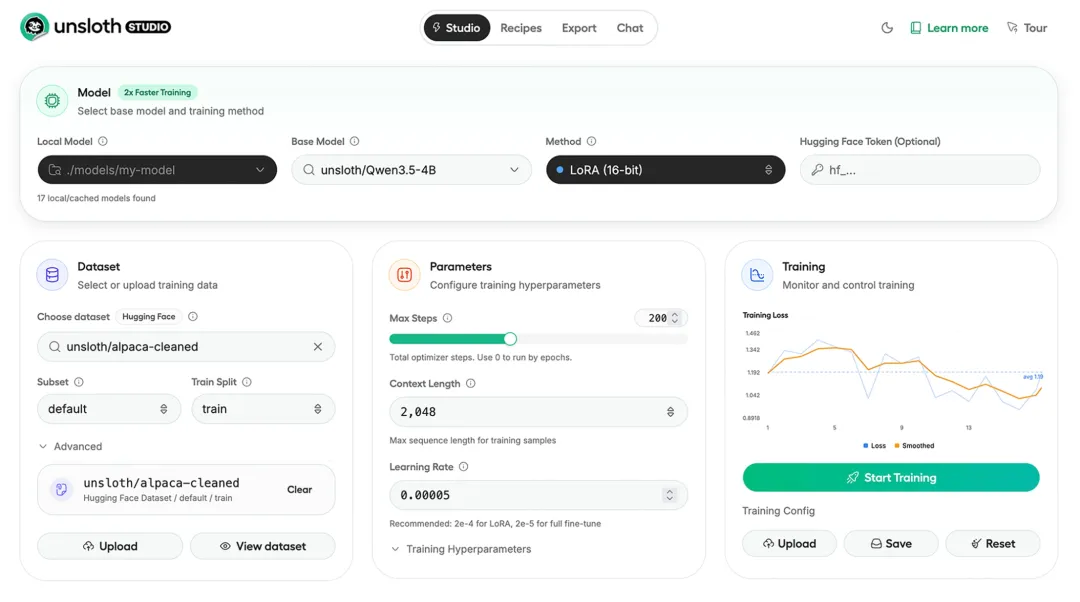The image size is (1080, 602).
Task: Click the Training chart icon
Action: point(757,275)
